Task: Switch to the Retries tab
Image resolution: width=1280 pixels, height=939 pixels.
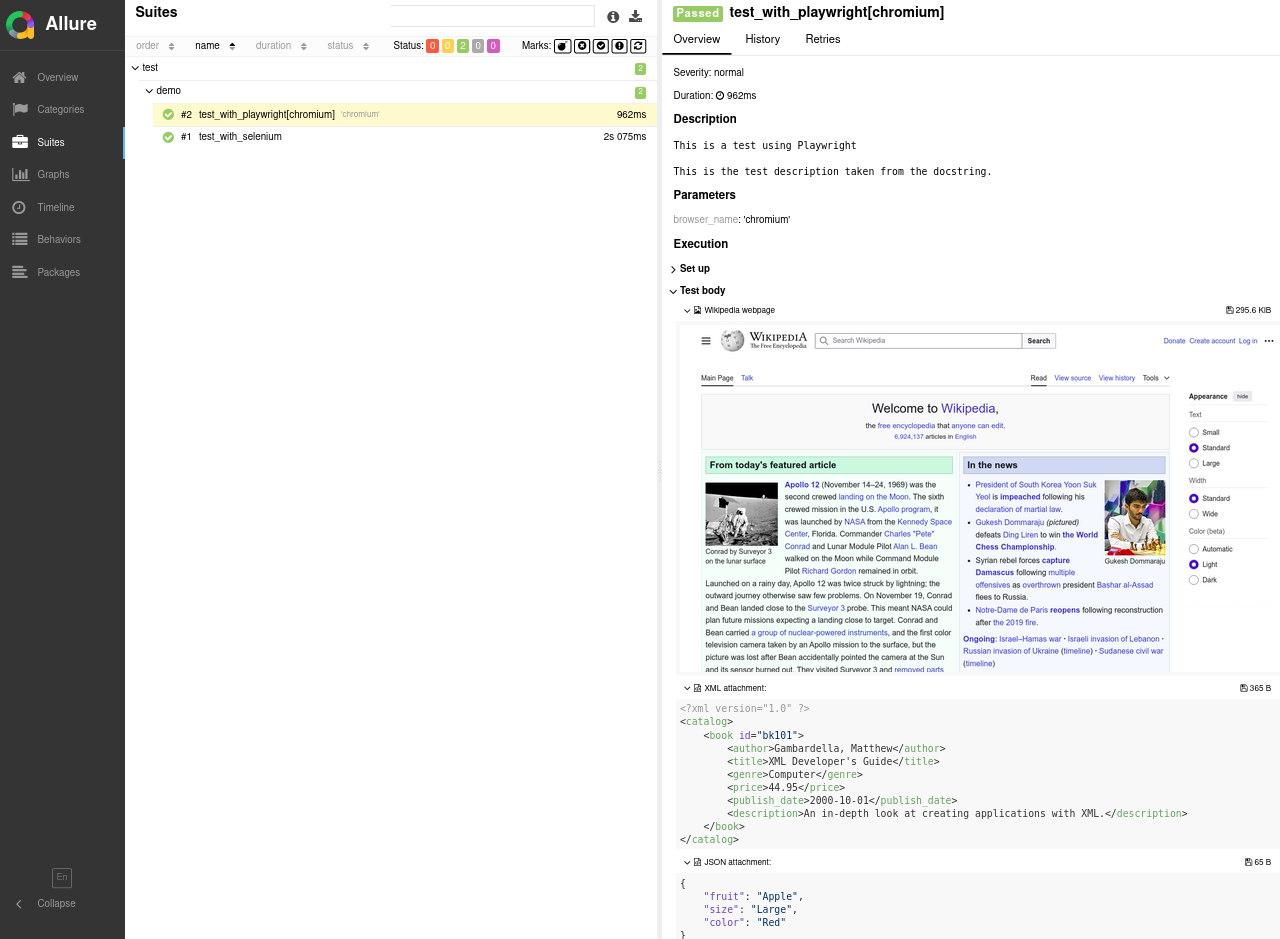Action: (x=823, y=39)
